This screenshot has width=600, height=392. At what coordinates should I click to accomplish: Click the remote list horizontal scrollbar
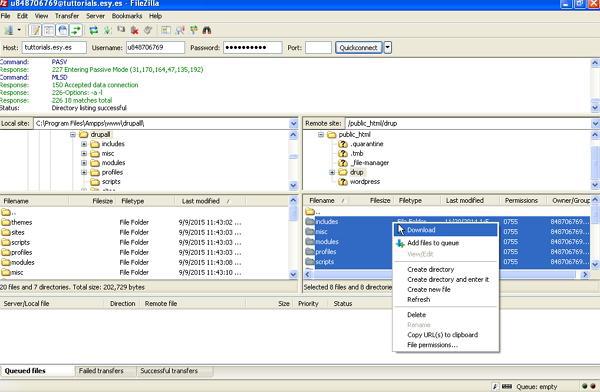pos(446,274)
